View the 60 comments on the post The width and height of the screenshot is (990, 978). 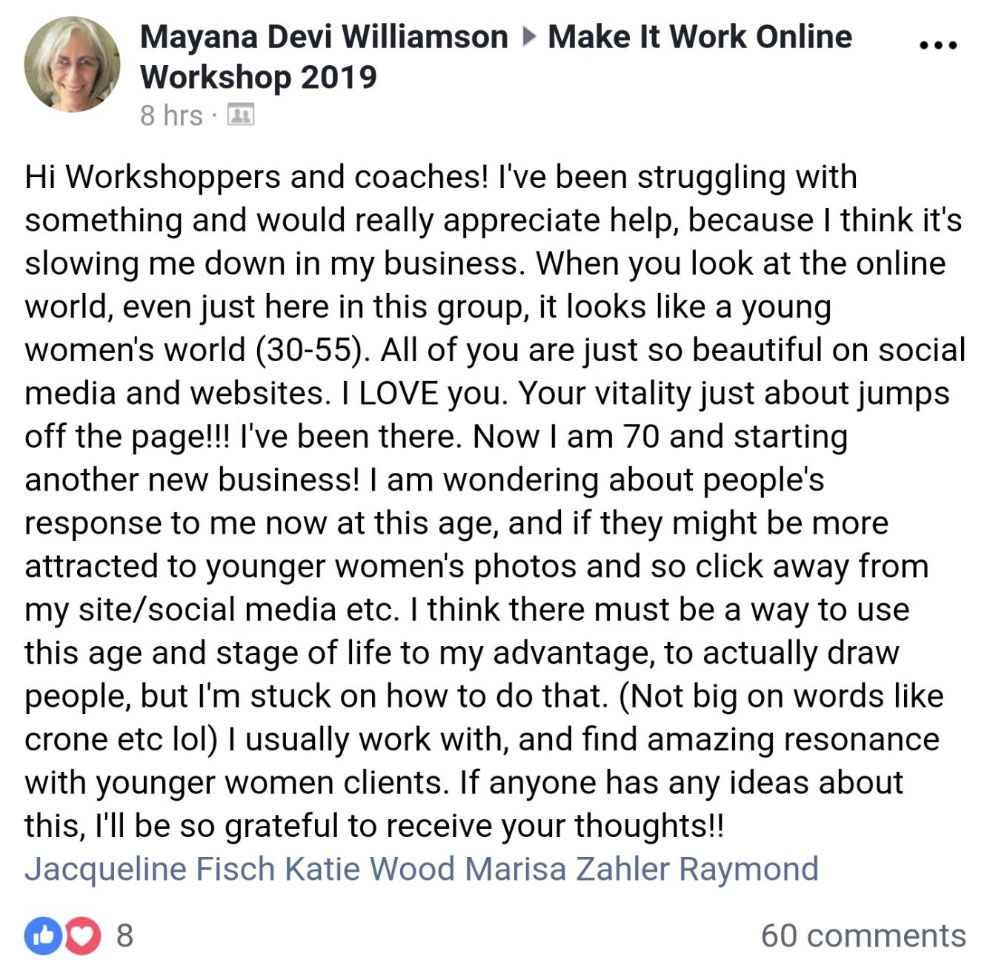pyautogui.click(x=863, y=935)
